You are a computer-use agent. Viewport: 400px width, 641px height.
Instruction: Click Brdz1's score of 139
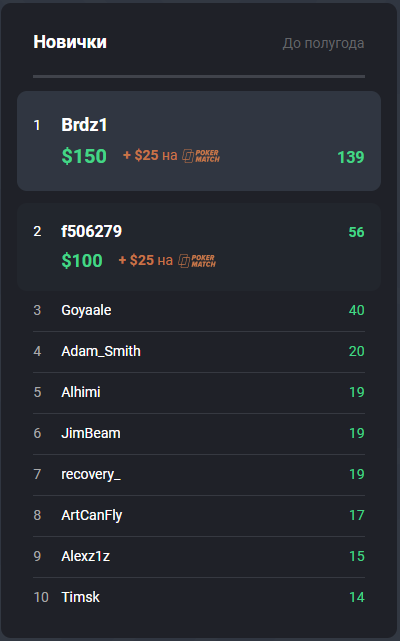coord(351,157)
